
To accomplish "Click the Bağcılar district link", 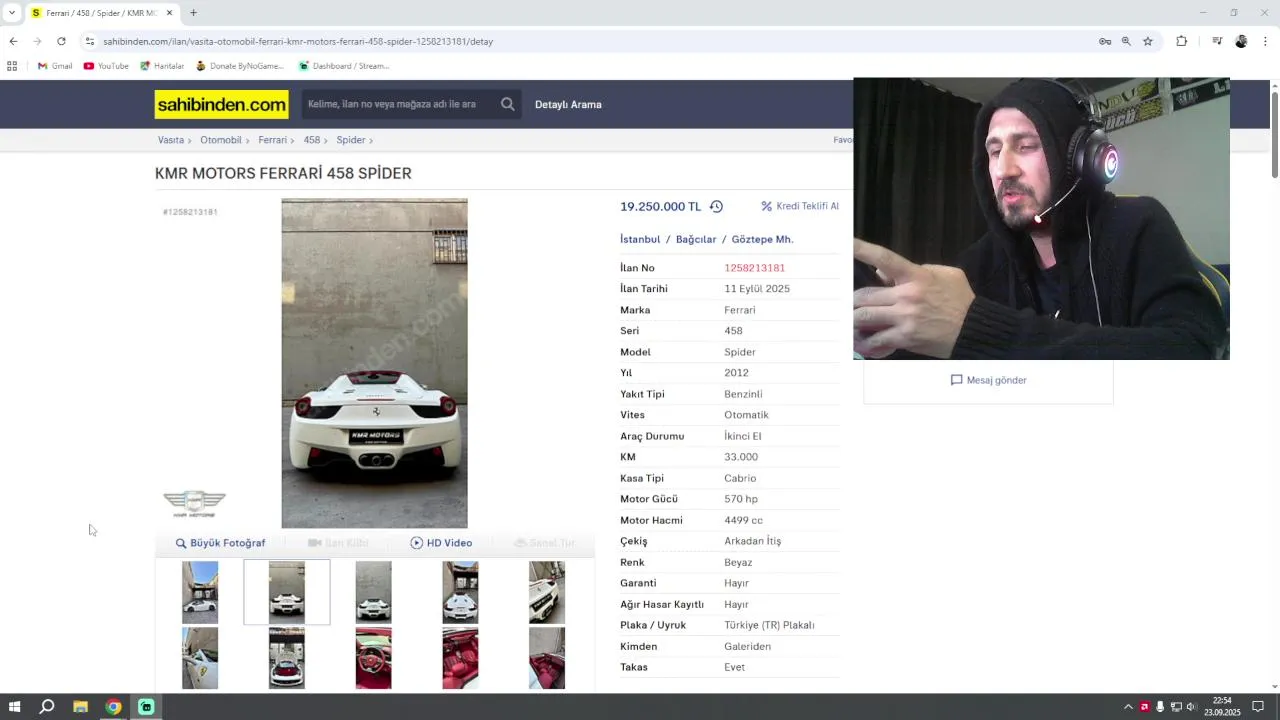I will pyautogui.click(x=696, y=239).
